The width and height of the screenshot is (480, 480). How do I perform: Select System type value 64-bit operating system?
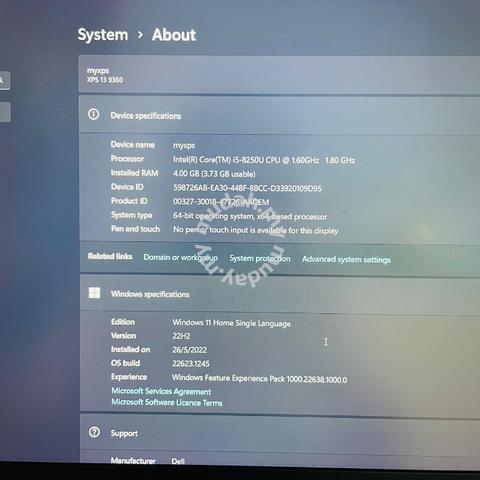(x=250, y=216)
